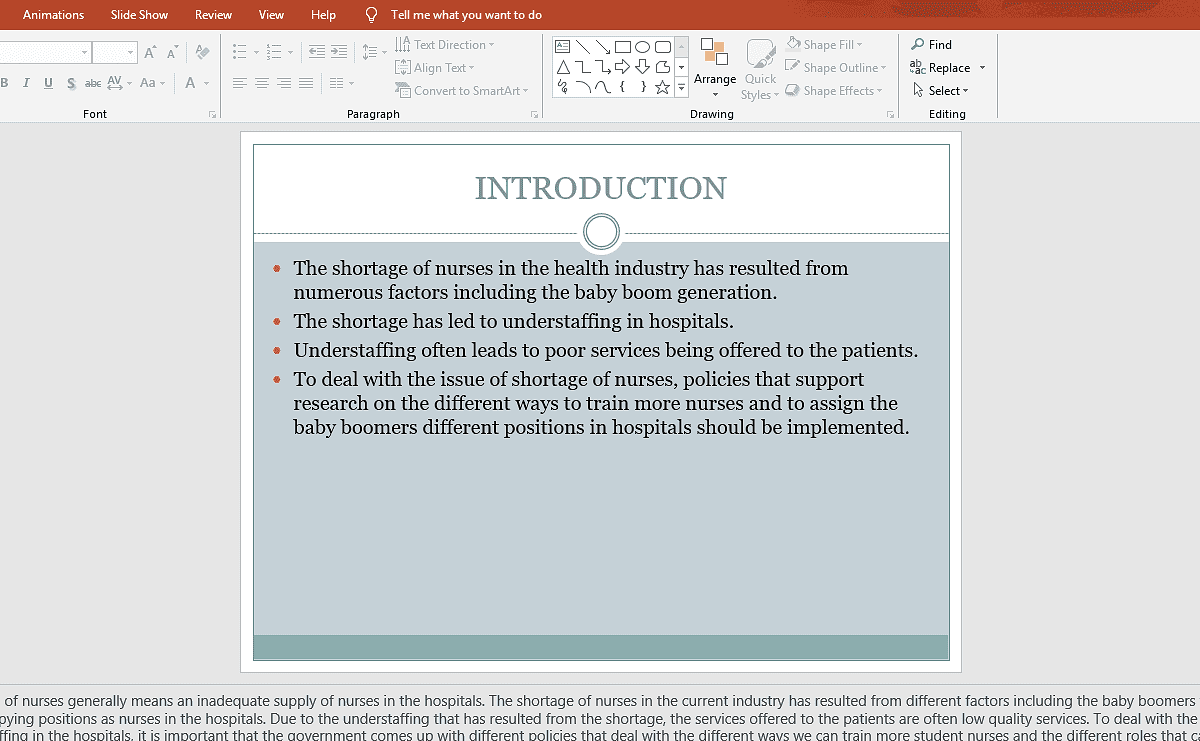Screen dimensions: 1200x741
Task: Center-align the paragraph text
Action: (x=262, y=83)
